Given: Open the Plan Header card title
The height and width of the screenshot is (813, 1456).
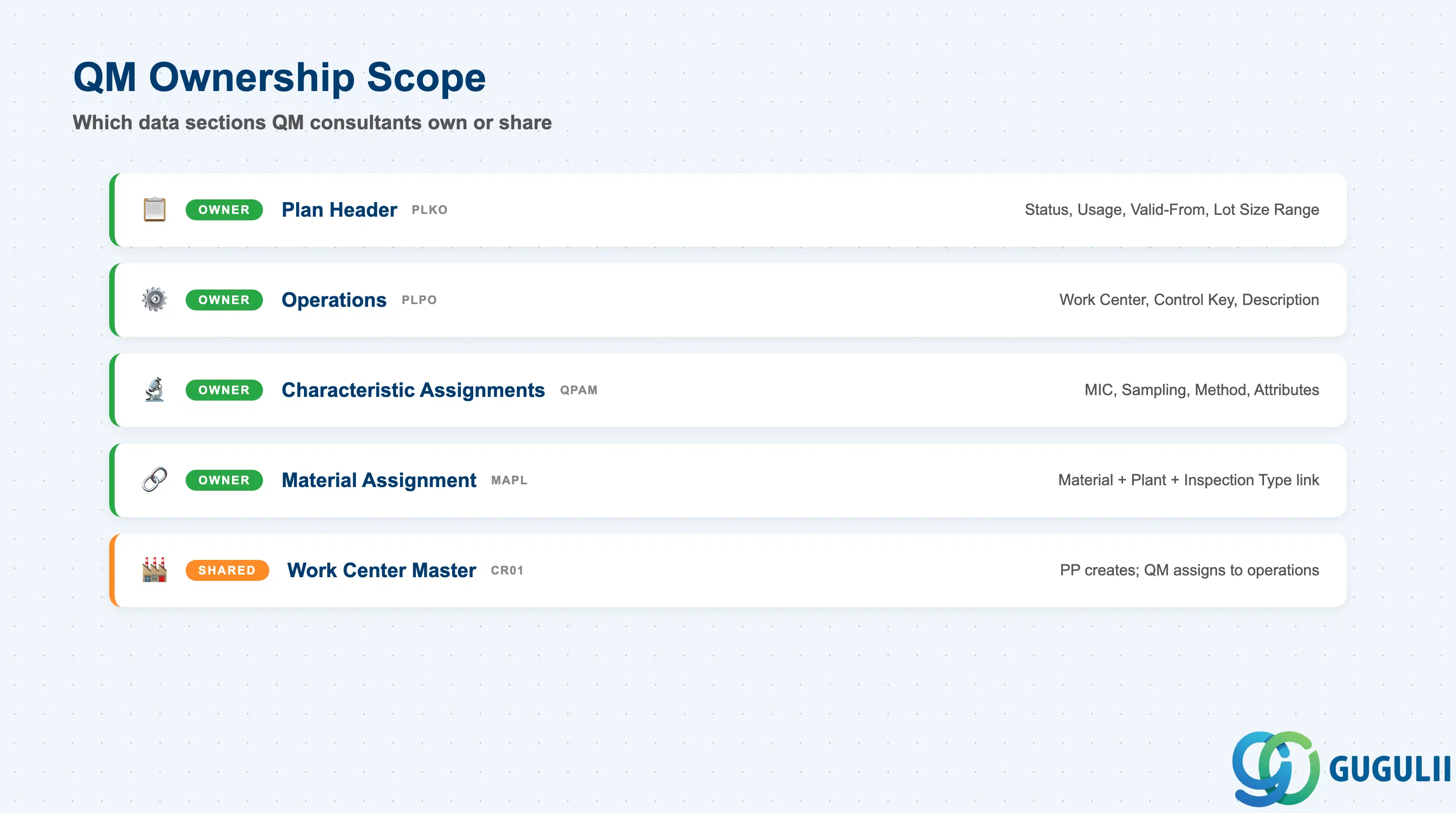Looking at the screenshot, I should click(339, 210).
